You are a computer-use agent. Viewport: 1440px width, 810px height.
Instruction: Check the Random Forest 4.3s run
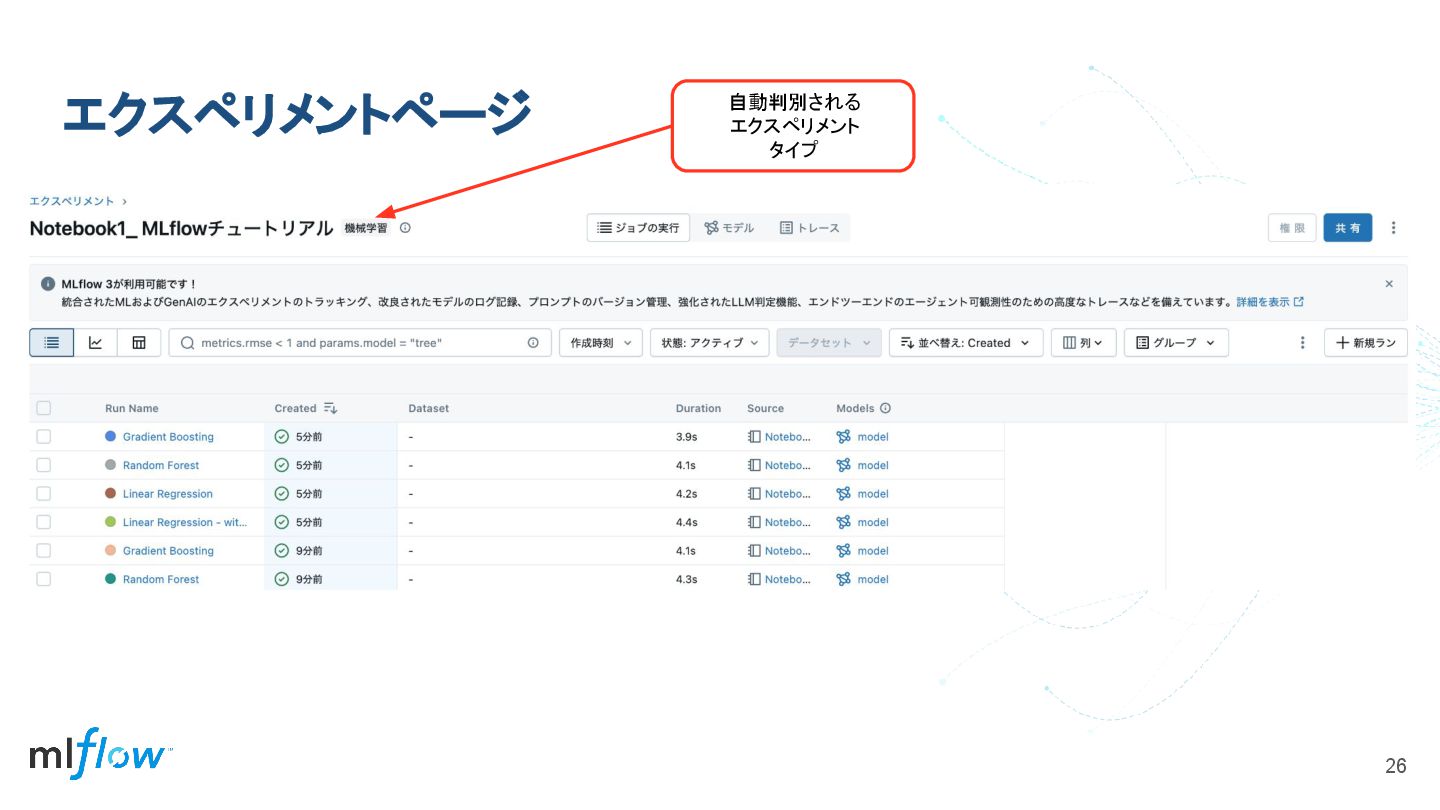tap(43, 579)
